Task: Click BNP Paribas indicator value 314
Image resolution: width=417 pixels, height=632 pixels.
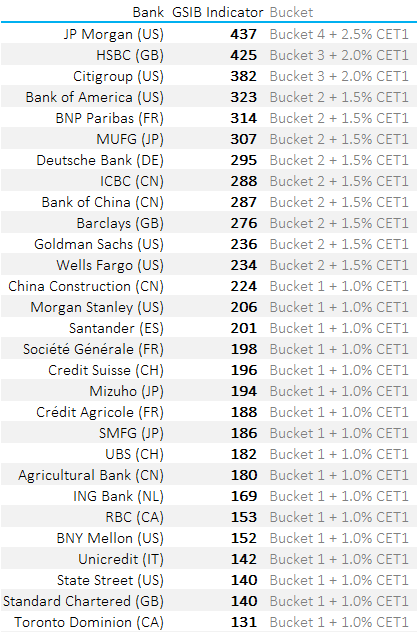Action: (243, 118)
